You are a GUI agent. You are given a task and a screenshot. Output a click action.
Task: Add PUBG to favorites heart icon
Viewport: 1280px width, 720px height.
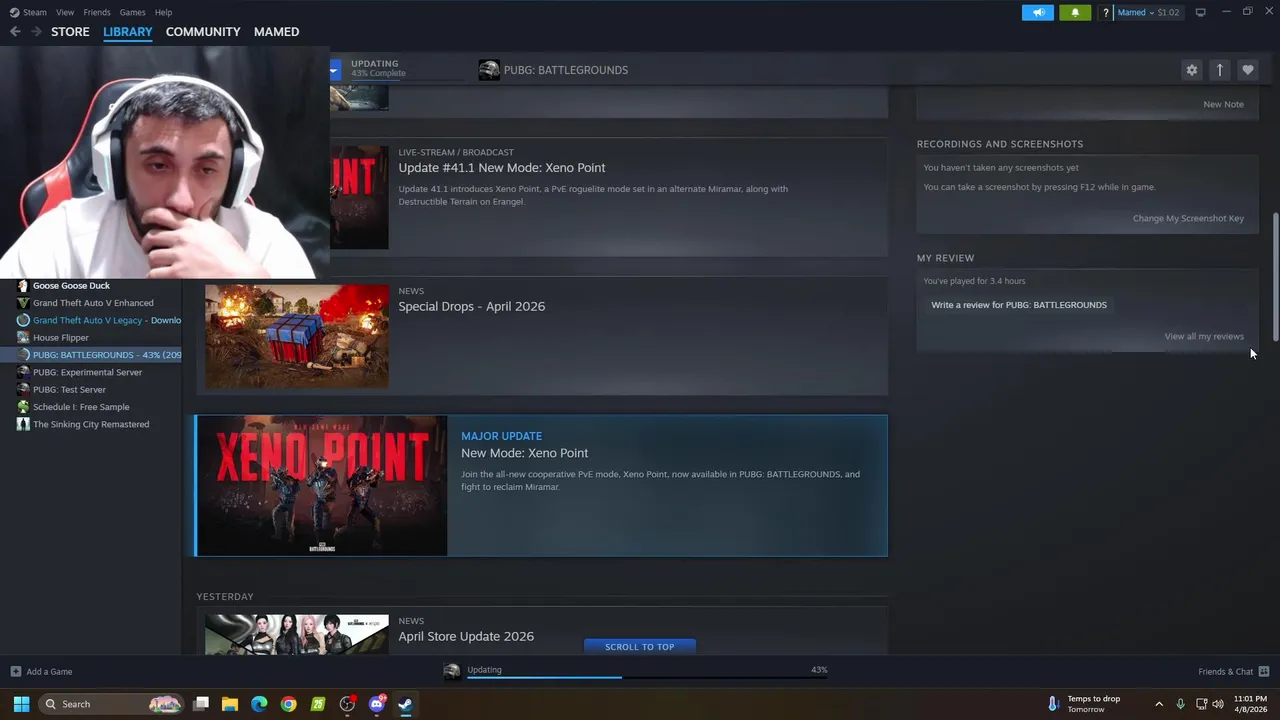tap(1247, 70)
